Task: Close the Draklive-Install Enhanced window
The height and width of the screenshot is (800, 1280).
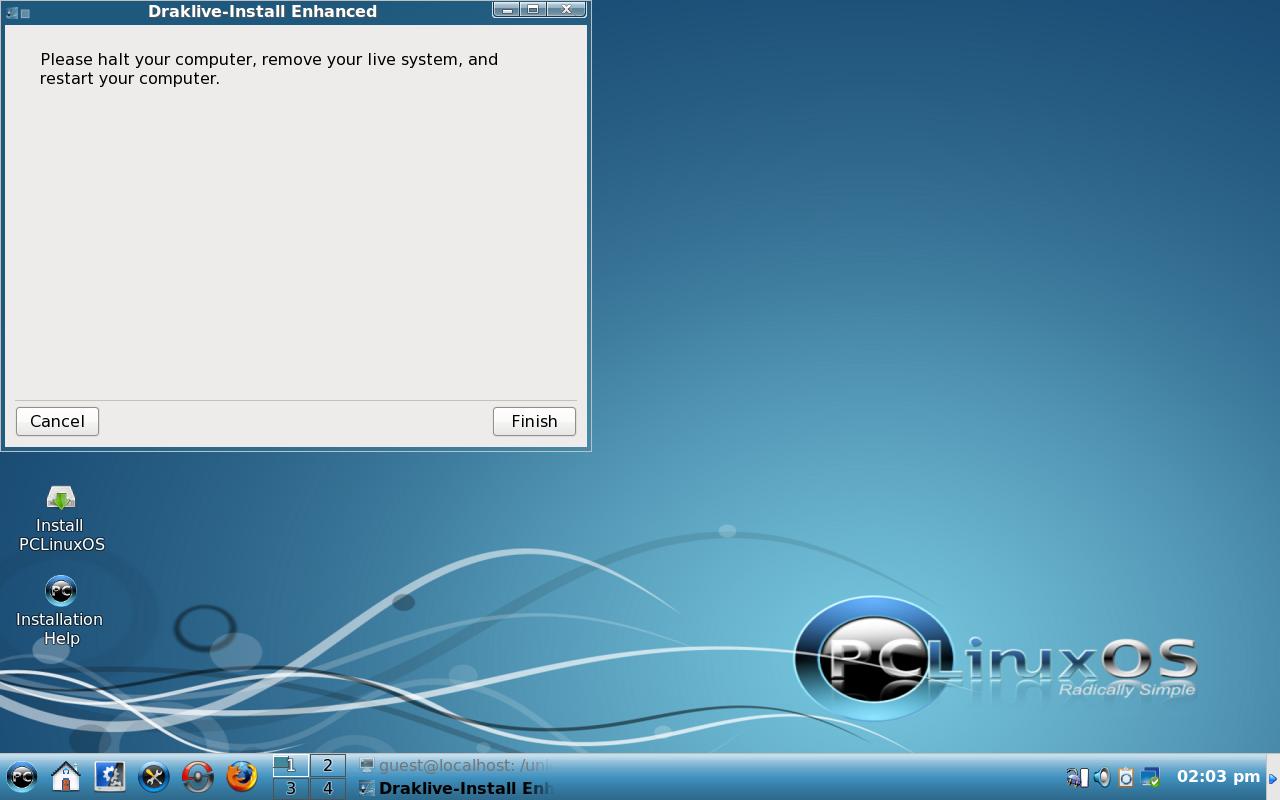Action: [x=566, y=10]
